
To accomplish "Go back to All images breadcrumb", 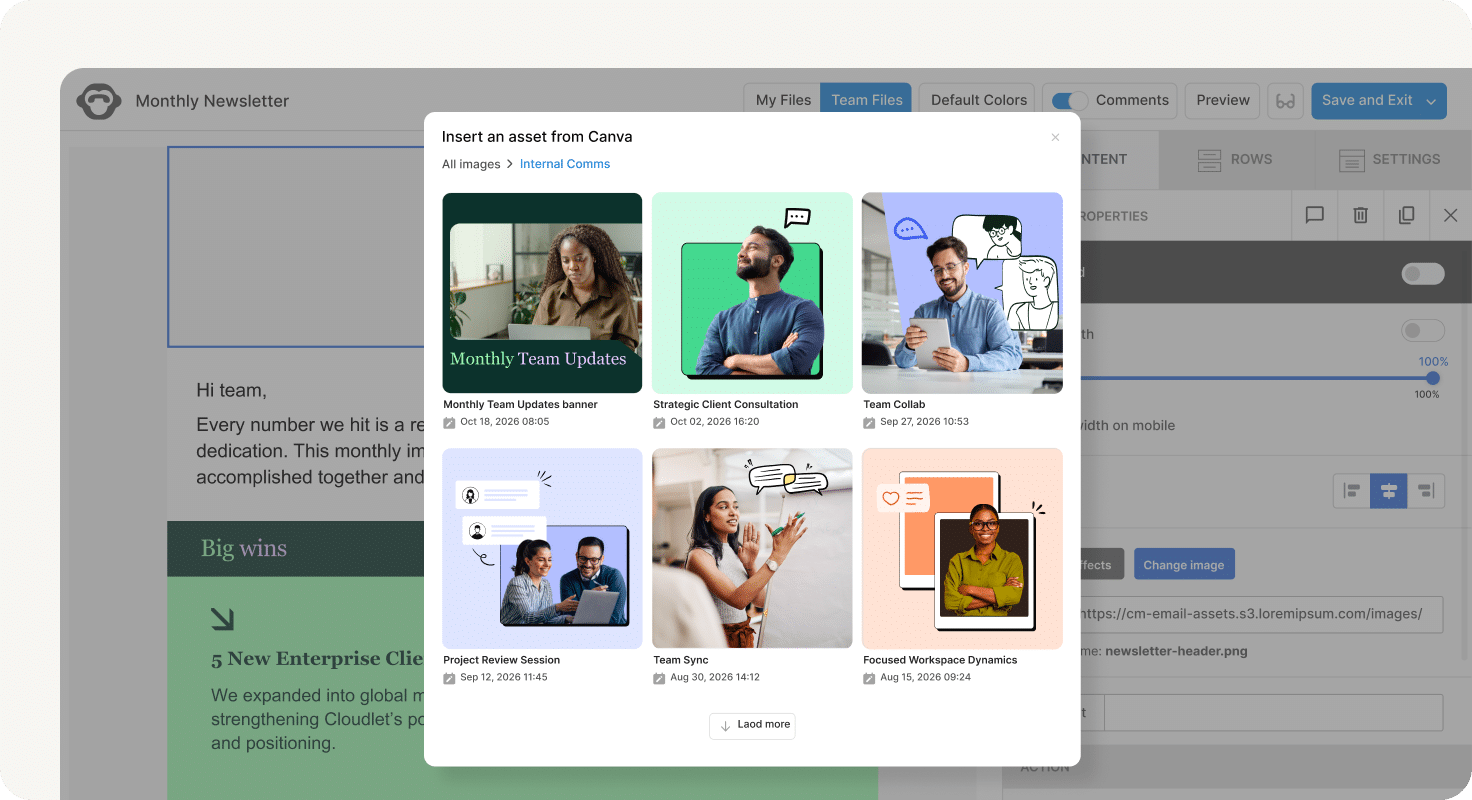I will (x=470, y=164).
